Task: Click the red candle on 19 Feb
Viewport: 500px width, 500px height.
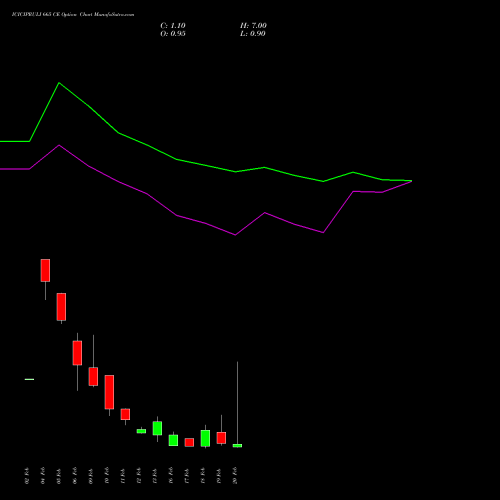Action: coord(221,438)
